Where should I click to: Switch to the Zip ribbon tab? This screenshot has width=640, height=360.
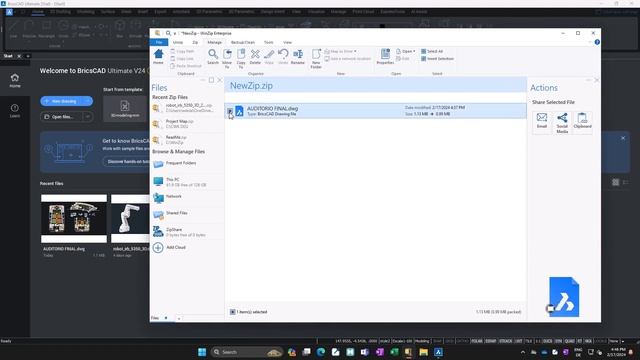click(x=195, y=42)
